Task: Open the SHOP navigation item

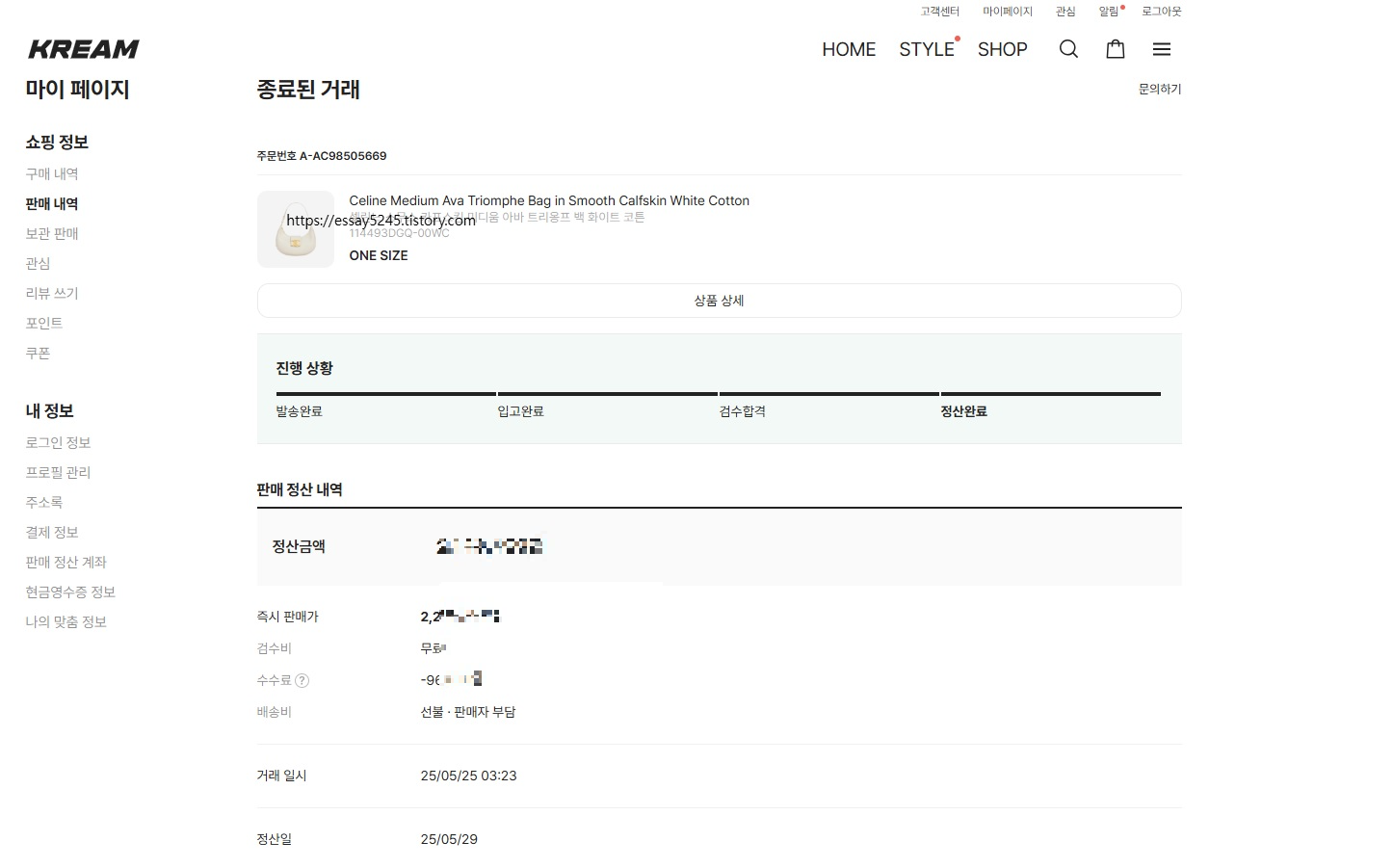Action: tap(1003, 49)
